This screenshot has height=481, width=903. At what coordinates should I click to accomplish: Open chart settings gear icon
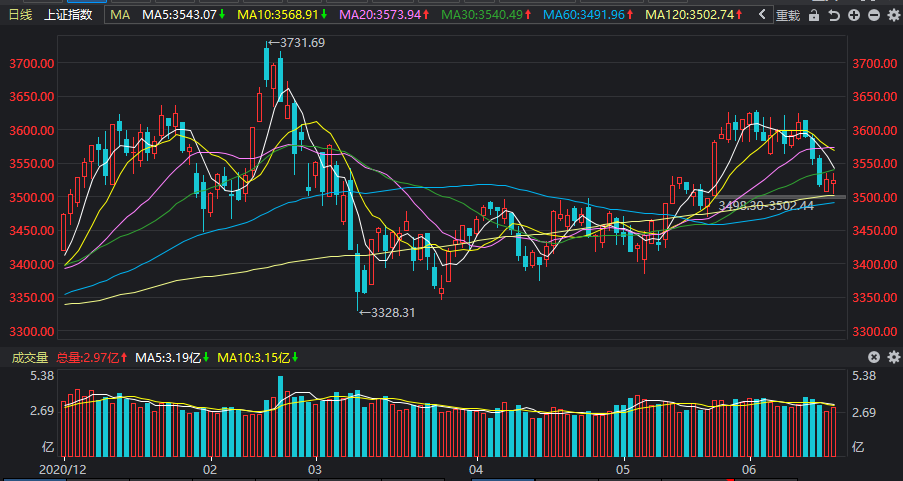coord(894,16)
